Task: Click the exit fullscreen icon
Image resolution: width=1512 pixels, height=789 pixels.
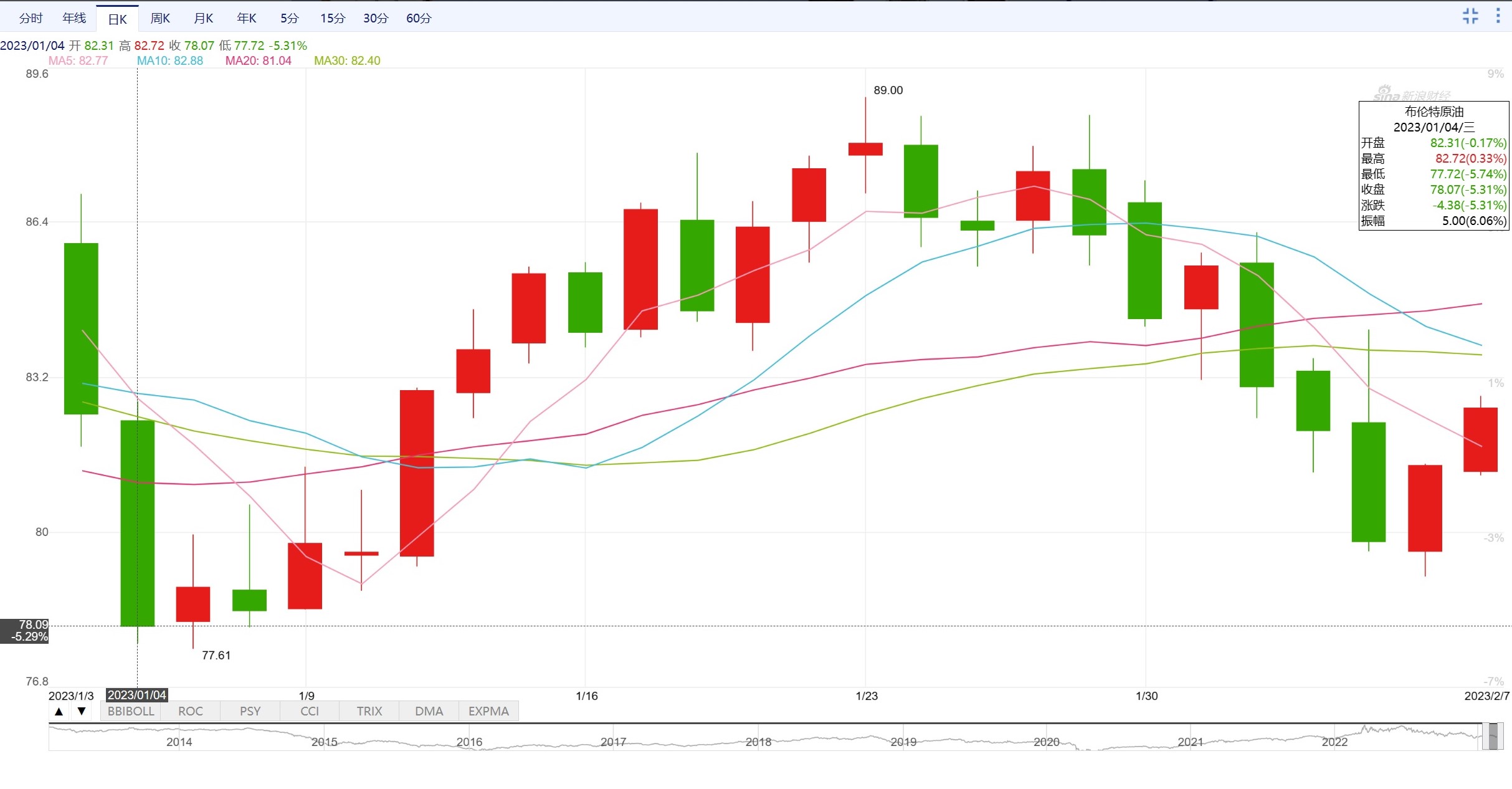Action: tap(1470, 16)
